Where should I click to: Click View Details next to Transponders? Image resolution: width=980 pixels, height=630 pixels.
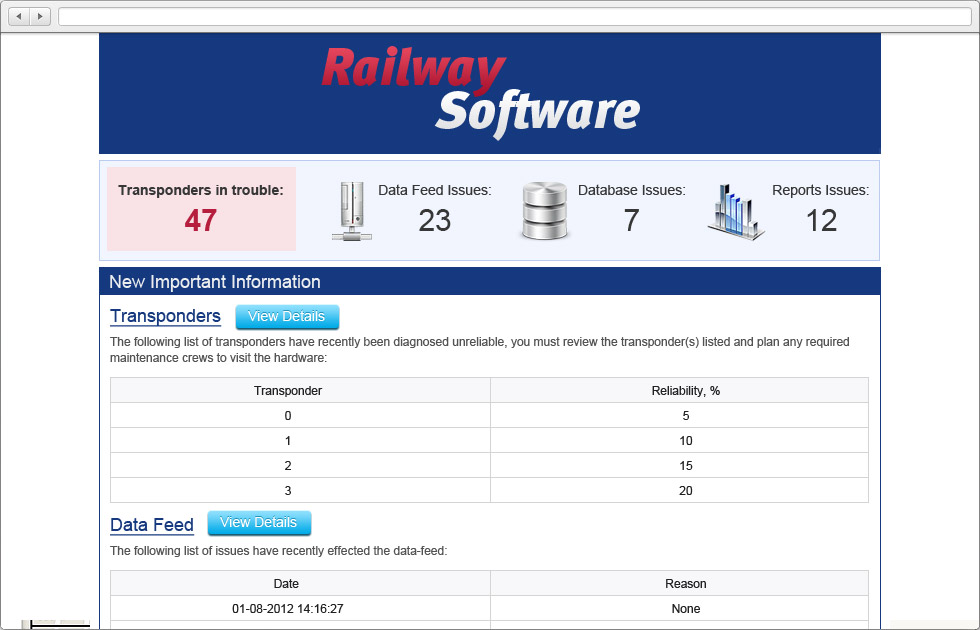tap(287, 316)
